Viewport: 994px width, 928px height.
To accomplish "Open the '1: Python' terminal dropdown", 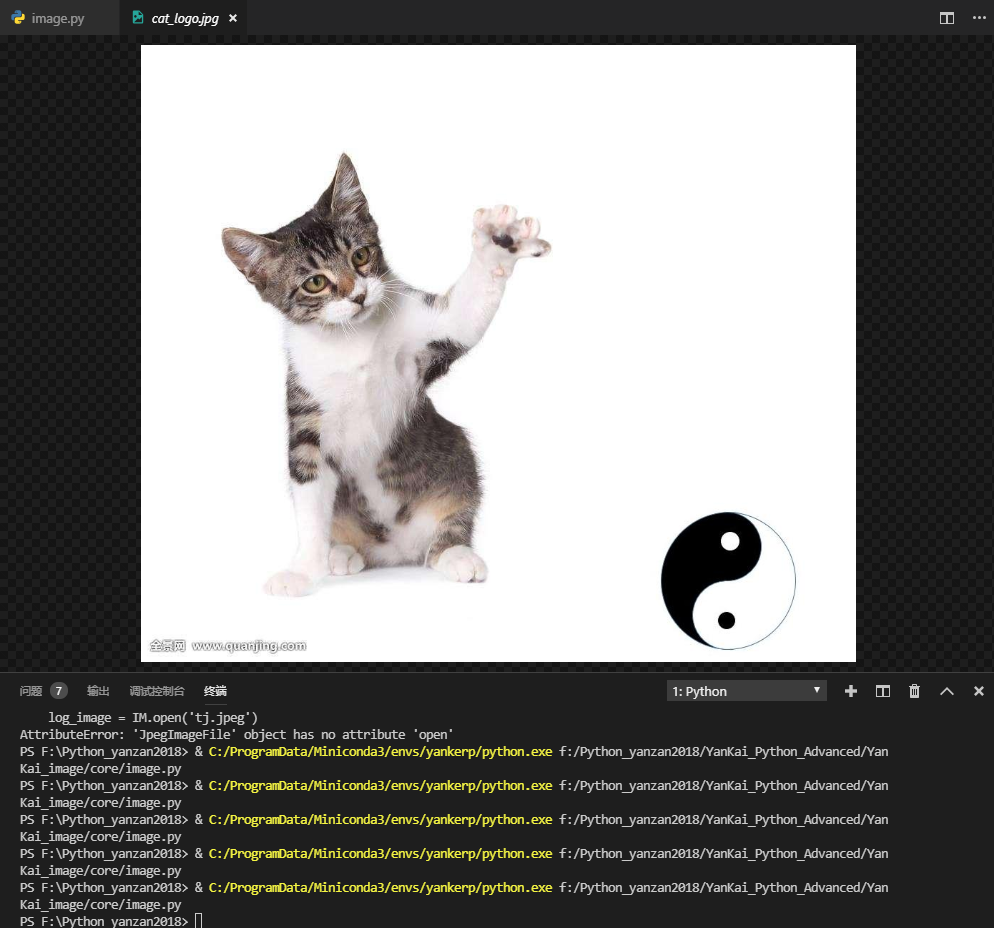I will click(x=746, y=691).
